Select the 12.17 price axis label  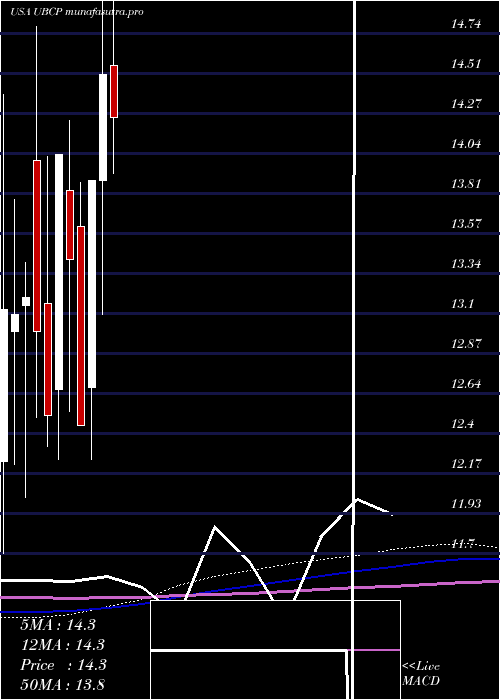point(466,463)
